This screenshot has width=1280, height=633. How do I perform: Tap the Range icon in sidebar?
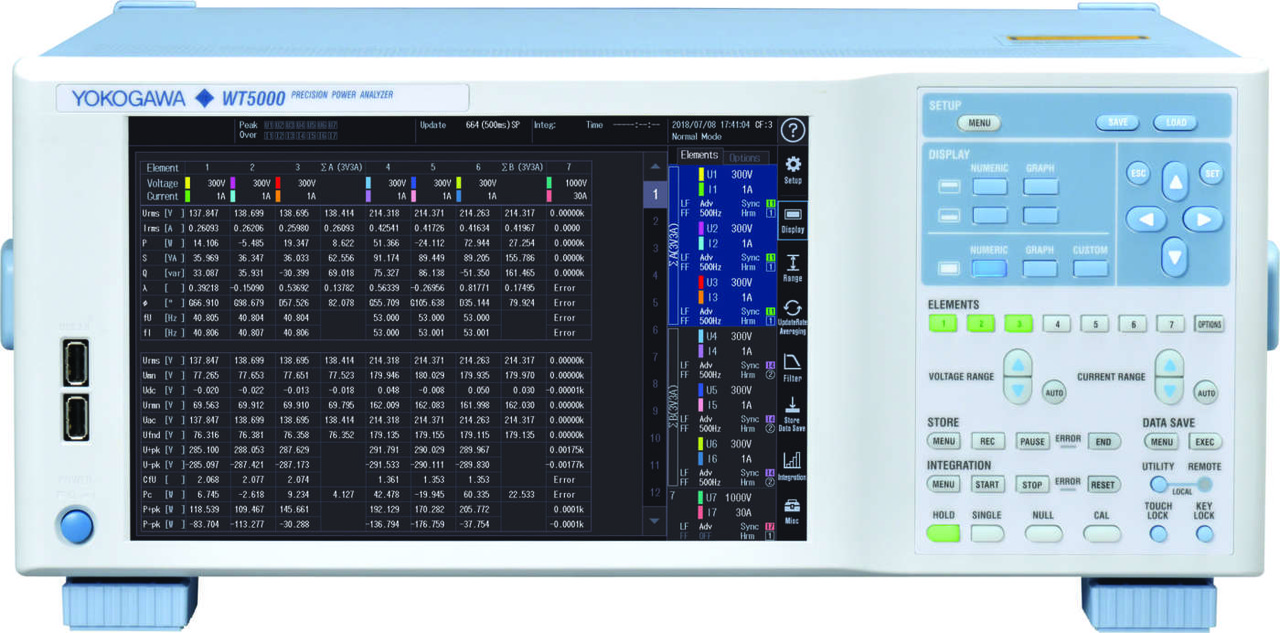pyautogui.click(x=792, y=267)
